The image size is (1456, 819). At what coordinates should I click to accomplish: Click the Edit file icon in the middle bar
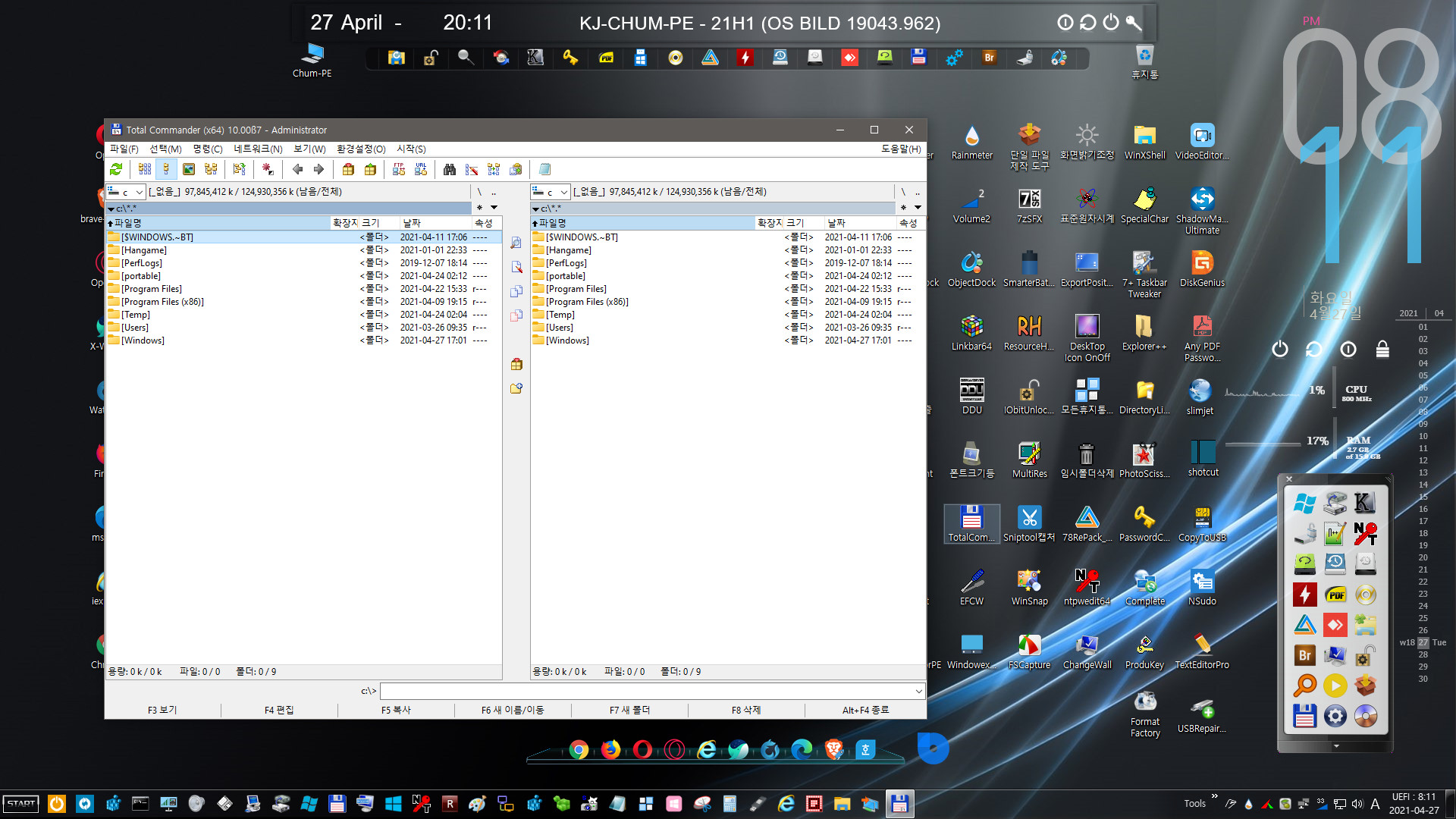pos(516,267)
